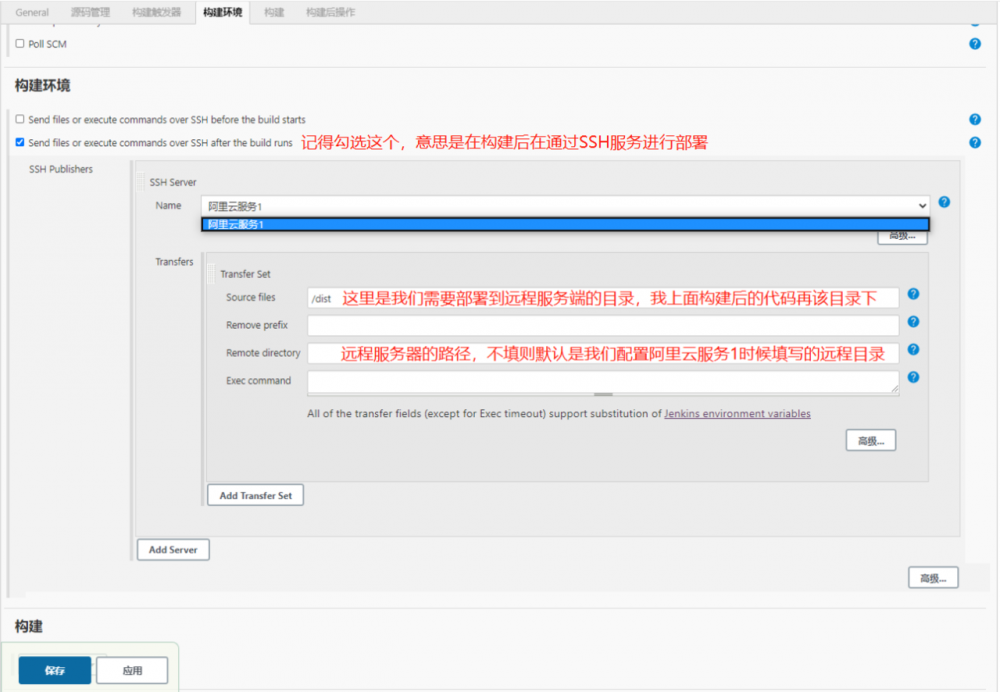Screen dimensions: 1000x692
Task: Click the 保存 save button
Action: coord(54,670)
